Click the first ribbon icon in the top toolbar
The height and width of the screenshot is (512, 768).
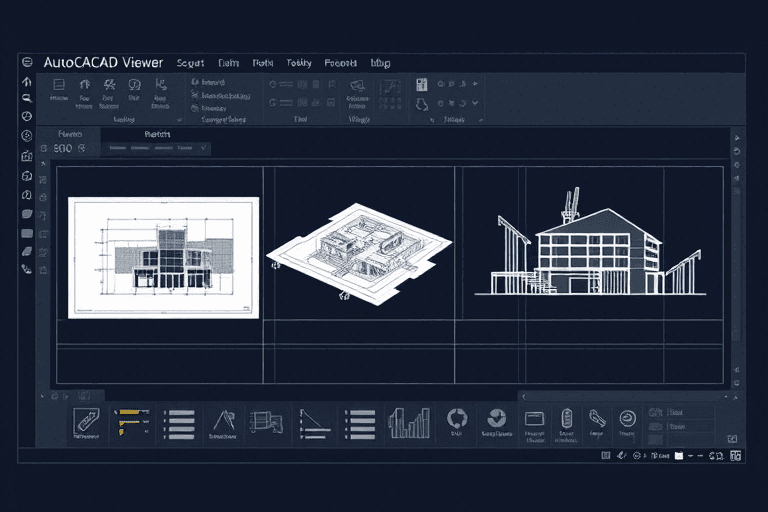pos(59,86)
